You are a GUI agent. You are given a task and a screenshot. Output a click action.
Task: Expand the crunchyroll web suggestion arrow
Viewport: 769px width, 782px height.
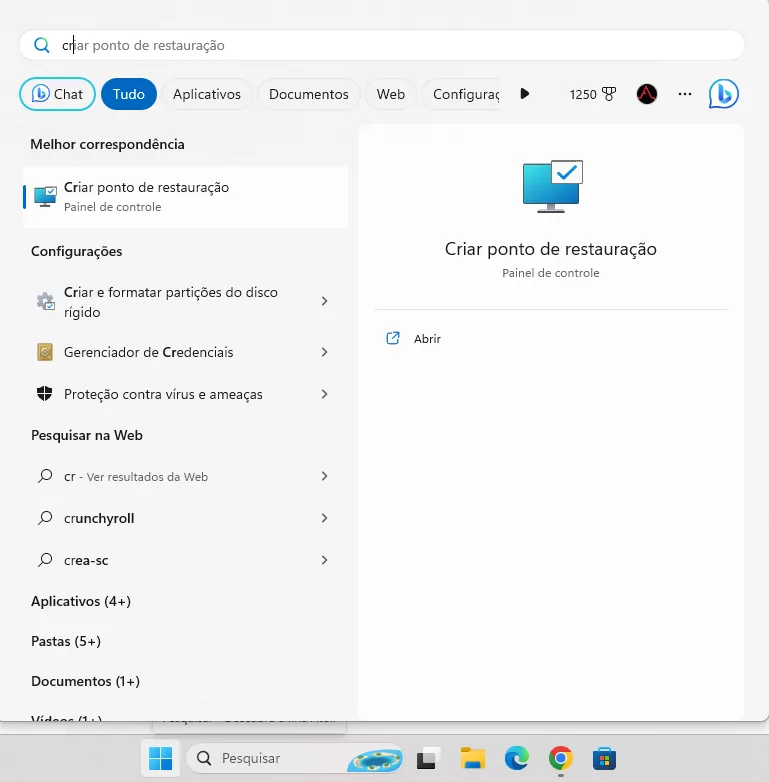click(324, 518)
